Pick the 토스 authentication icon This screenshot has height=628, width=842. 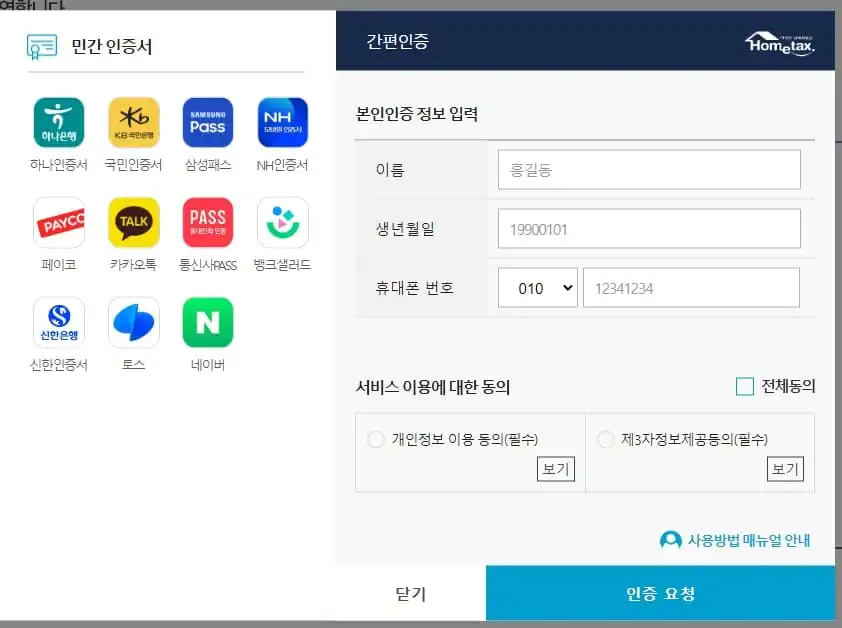[x=133, y=323]
